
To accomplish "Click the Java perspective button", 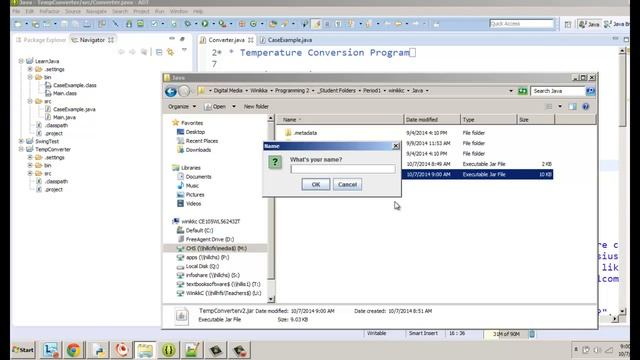I will (x=589, y=24).
